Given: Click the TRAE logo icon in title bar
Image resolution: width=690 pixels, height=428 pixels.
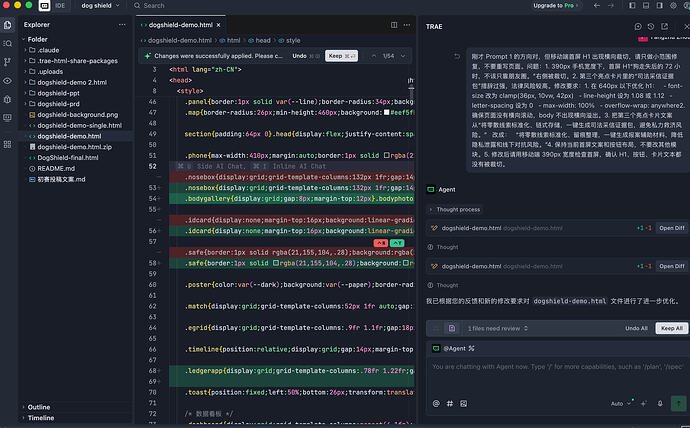Looking at the screenshot, I should point(44,6).
